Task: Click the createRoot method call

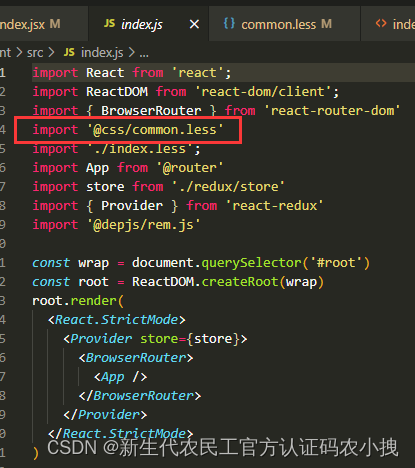Action: point(240,282)
